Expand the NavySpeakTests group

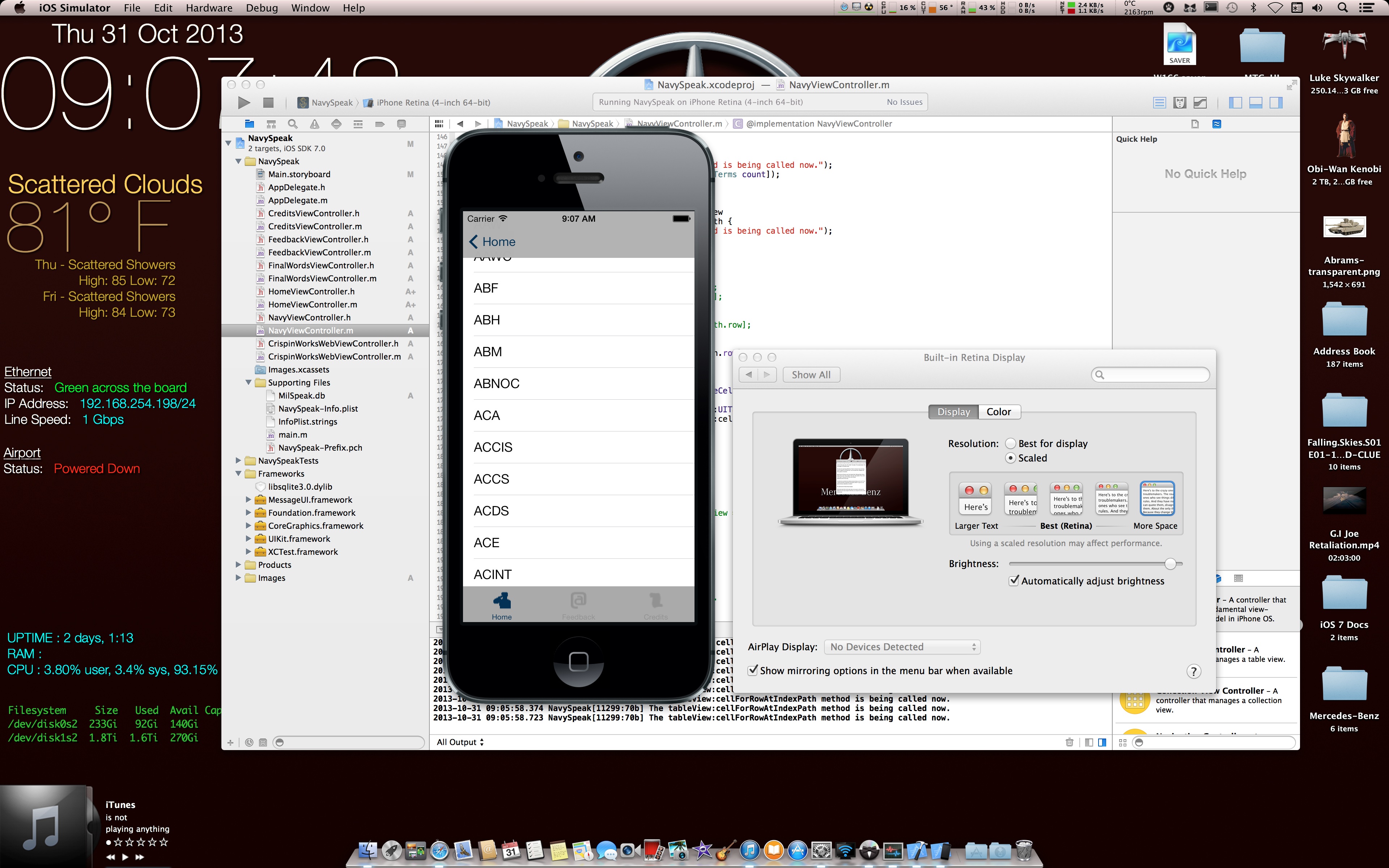(x=238, y=461)
